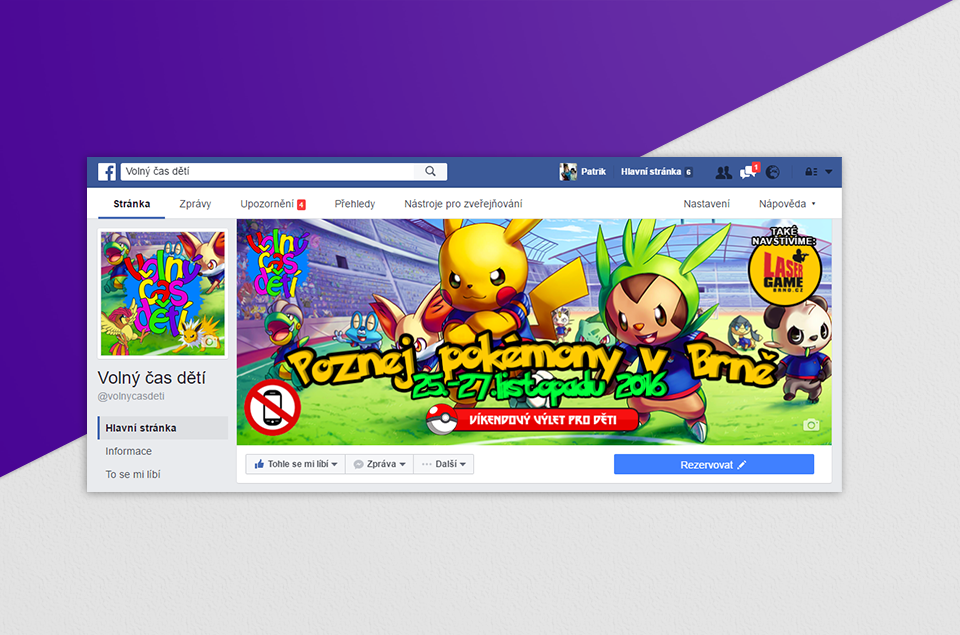Open Informace in left sidebar
Screen dimensions: 960x635
(129, 451)
